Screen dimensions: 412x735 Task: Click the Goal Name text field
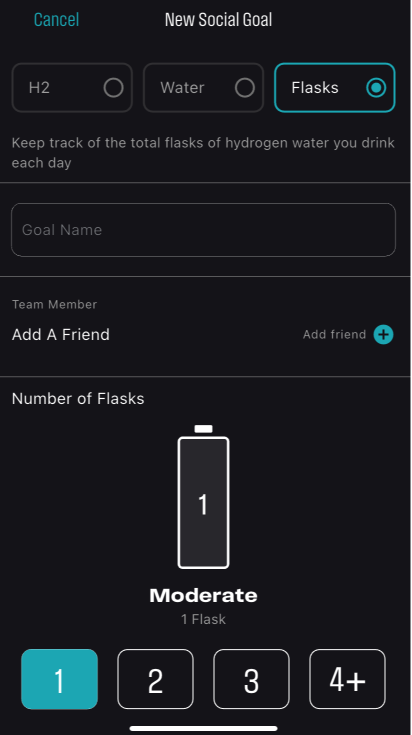203,230
